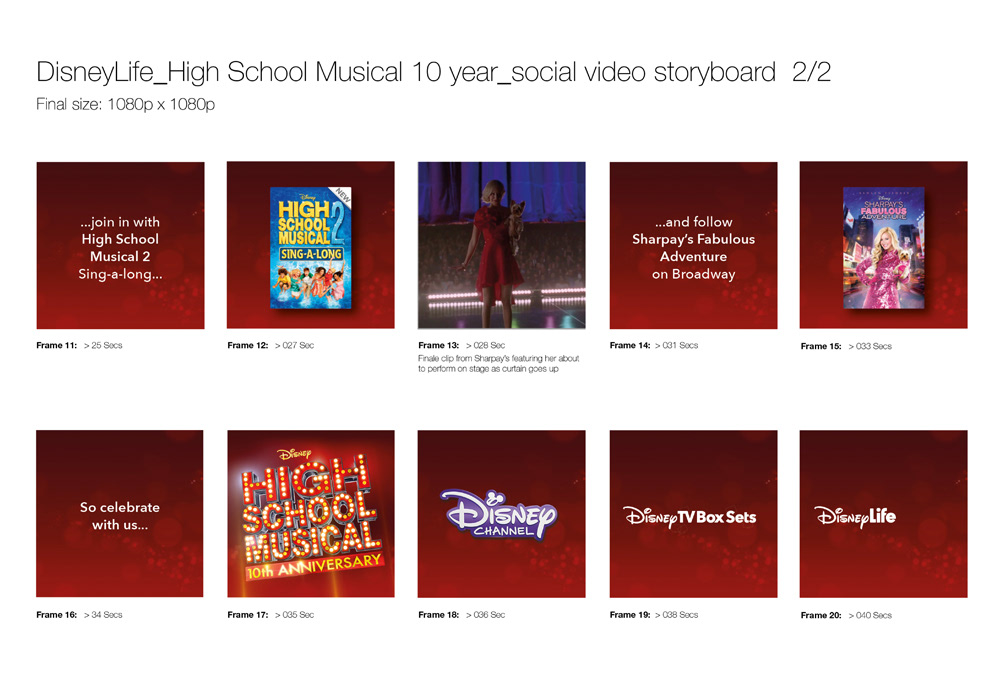Click the DisneyLife logo in Frame 20
Viewport: 1000px width, 700px height.
tap(855, 517)
